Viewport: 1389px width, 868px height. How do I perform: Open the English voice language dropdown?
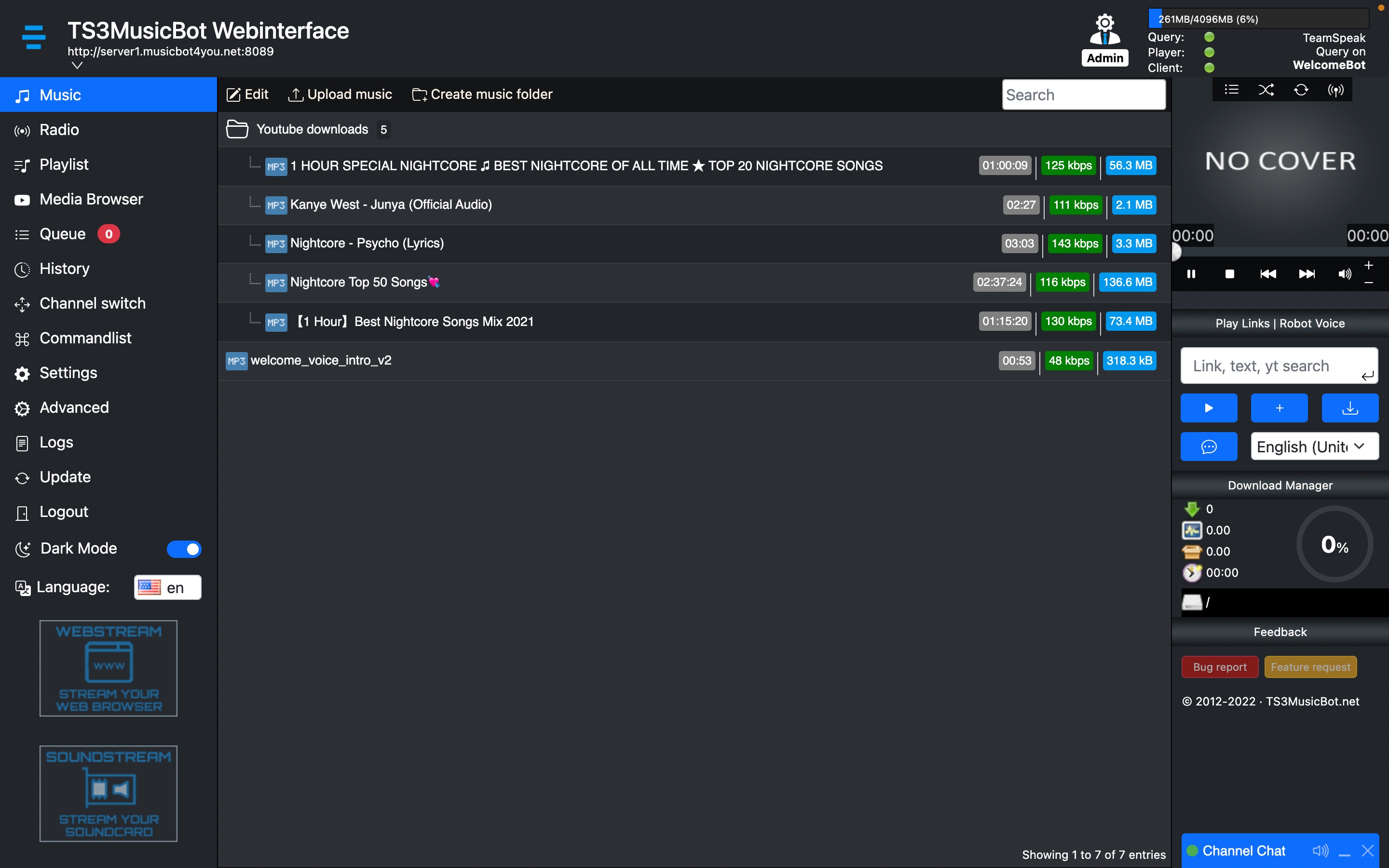coord(1315,447)
